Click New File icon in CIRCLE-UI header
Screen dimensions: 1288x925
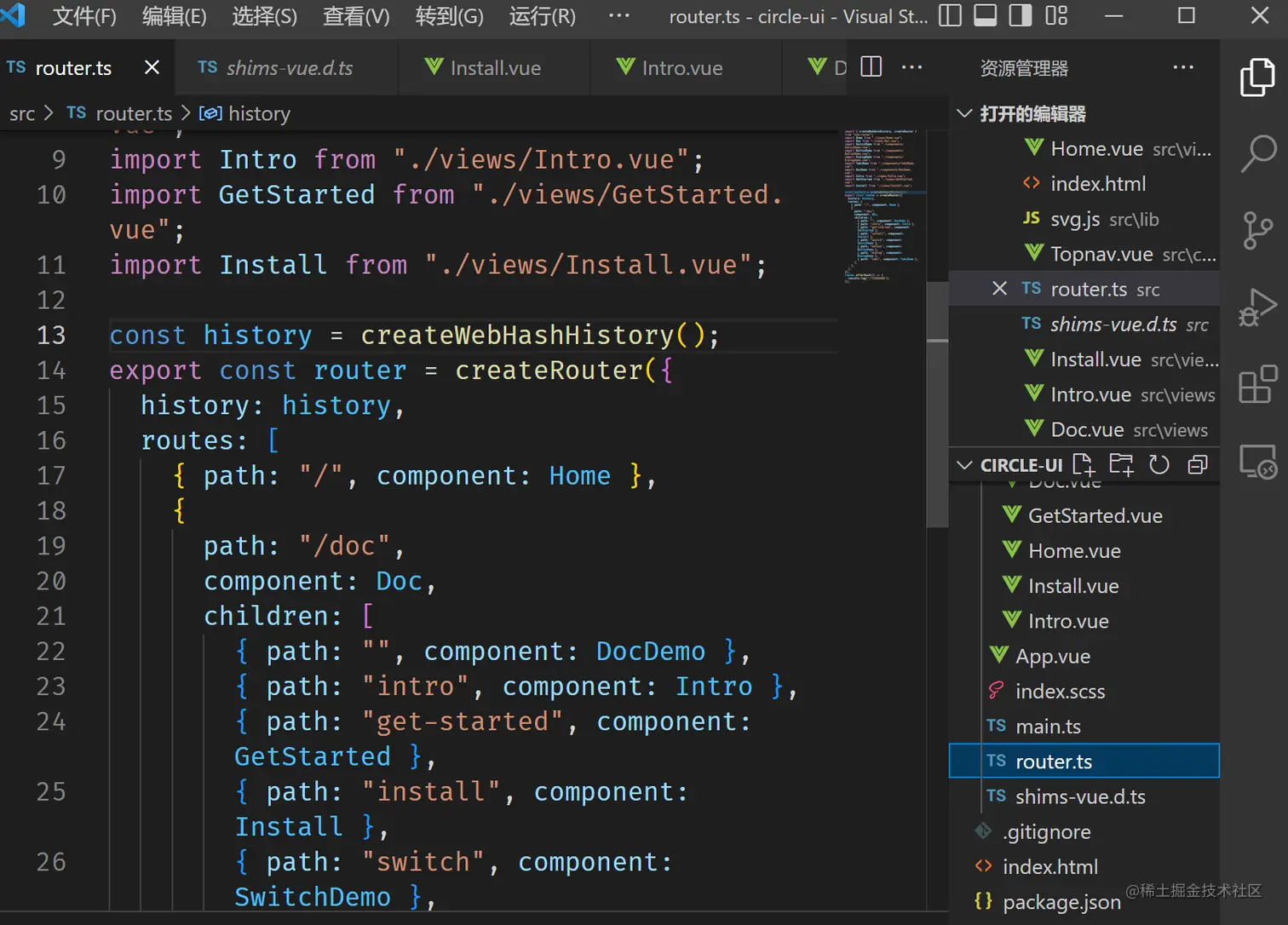(x=1084, y=464)
